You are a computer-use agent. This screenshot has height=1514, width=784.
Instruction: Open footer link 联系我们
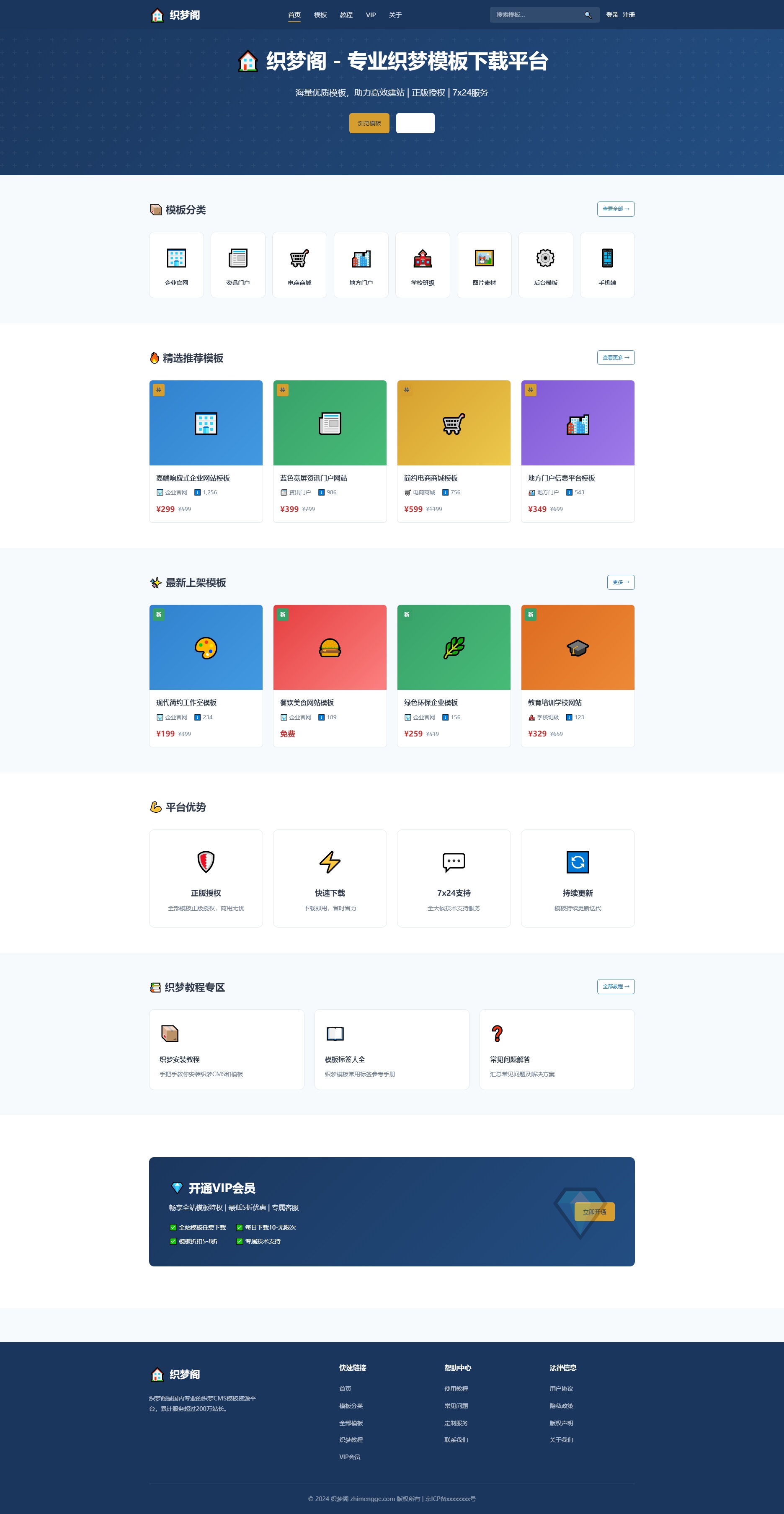click(x=456, y=1440)
